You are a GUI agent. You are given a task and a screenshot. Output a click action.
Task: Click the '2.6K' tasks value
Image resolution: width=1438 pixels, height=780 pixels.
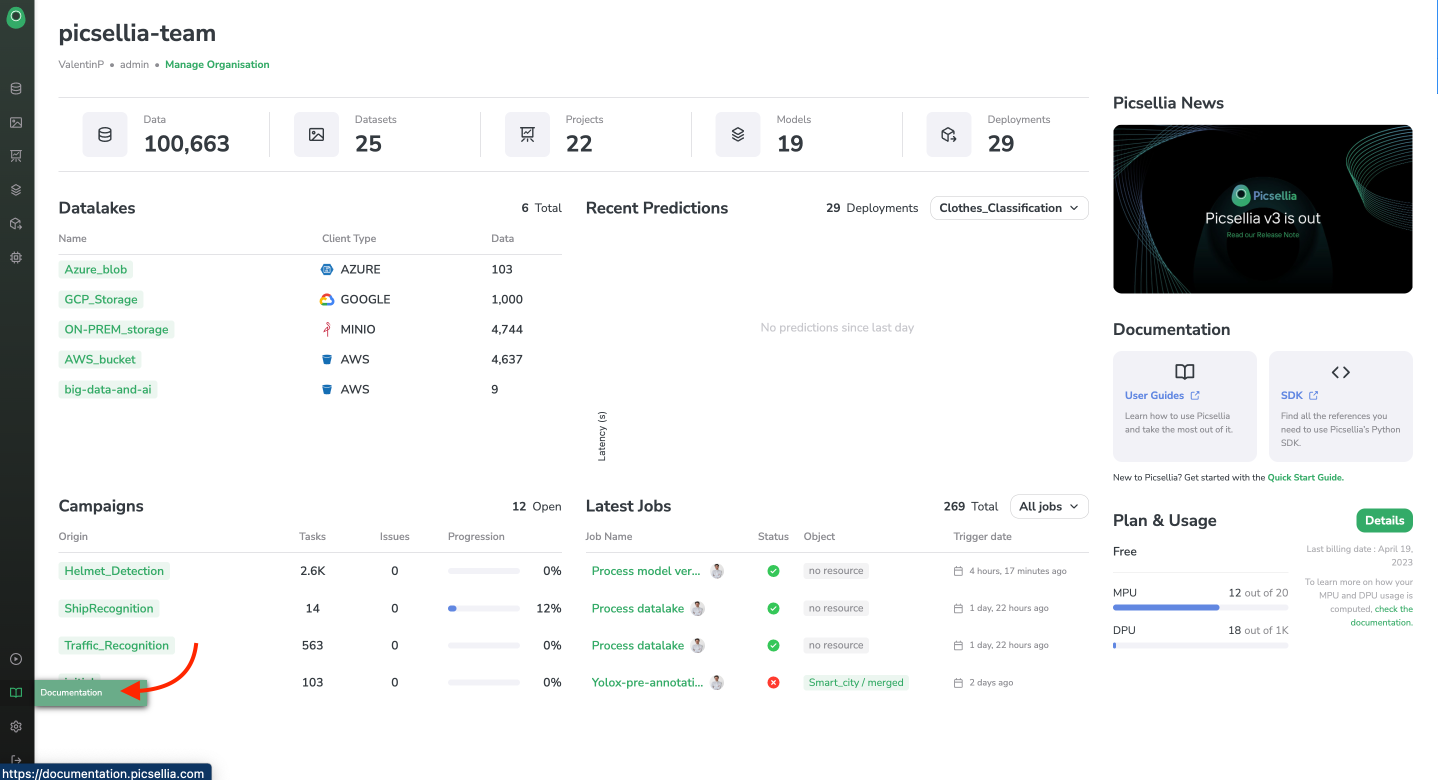[x=313, y=571]
